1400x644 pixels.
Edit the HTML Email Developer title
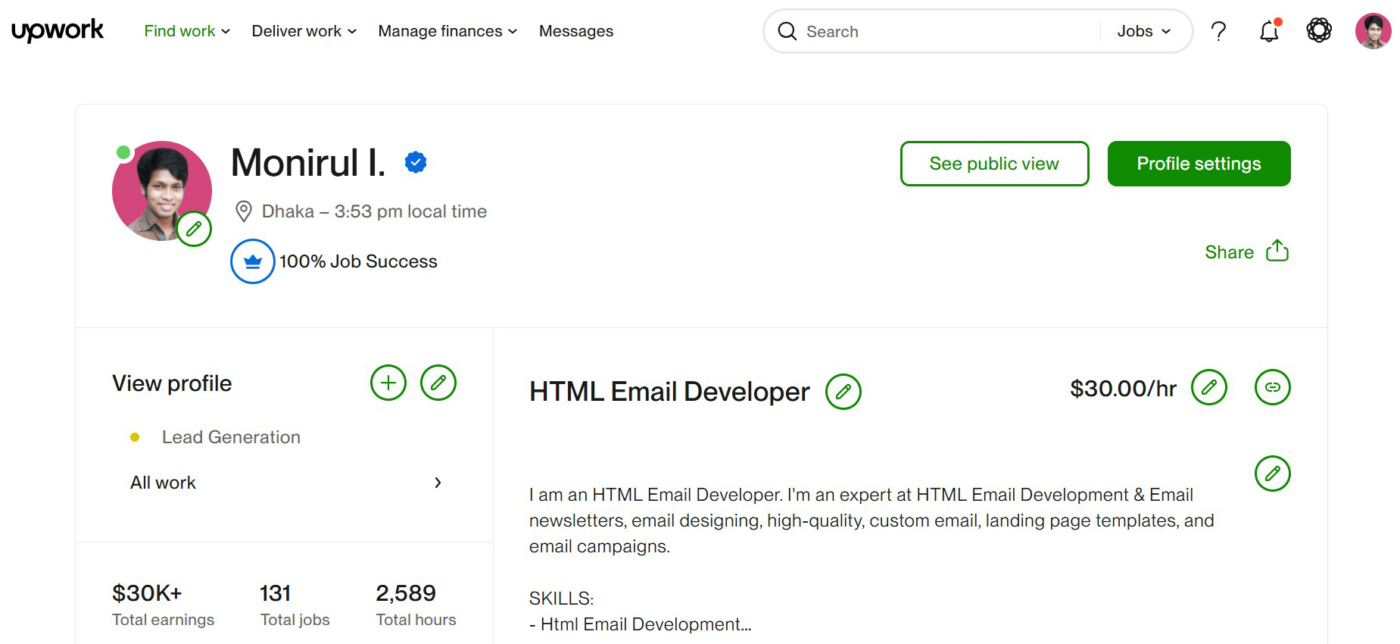coord(843,391)
